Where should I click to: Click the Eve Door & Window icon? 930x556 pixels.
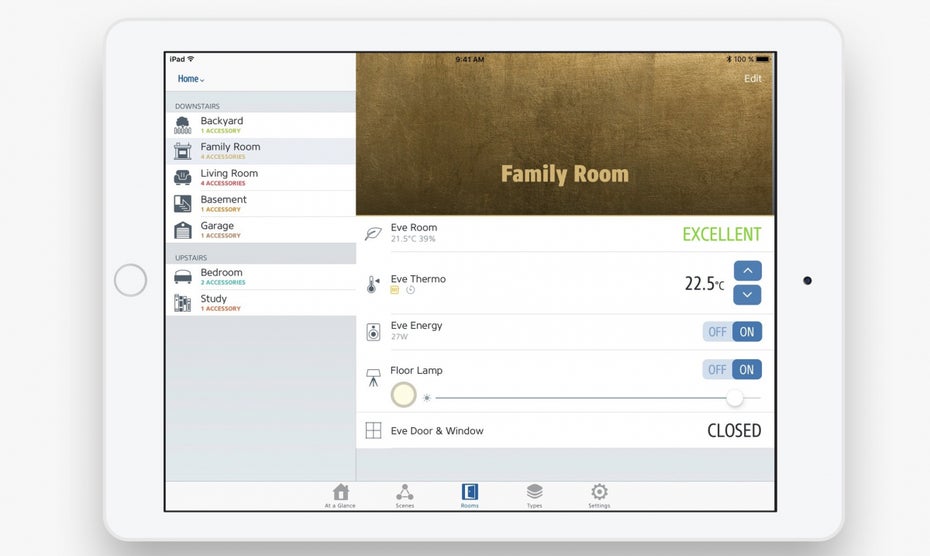373,430
